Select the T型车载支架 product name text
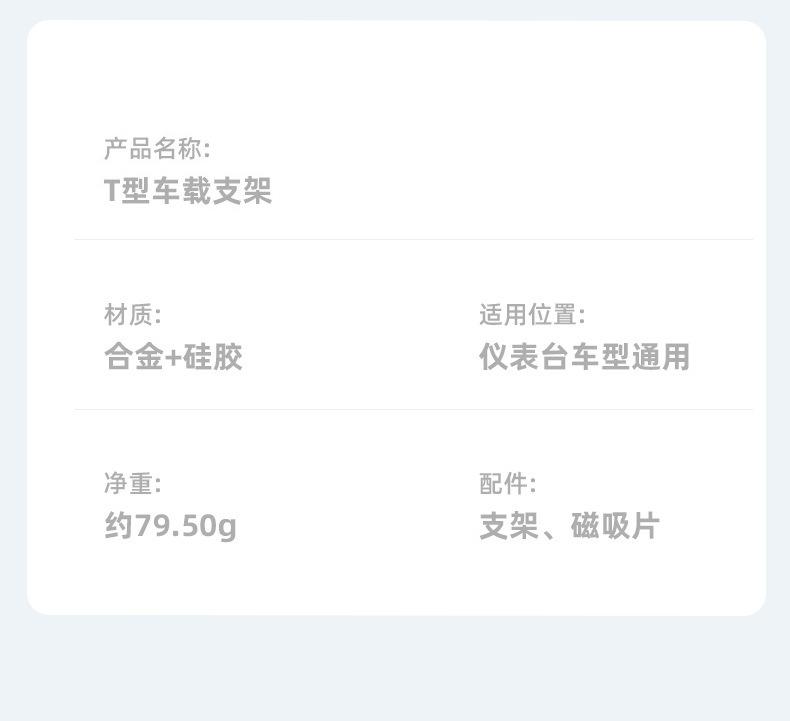This screenshot has width=790, height=721. pos(188,191)
